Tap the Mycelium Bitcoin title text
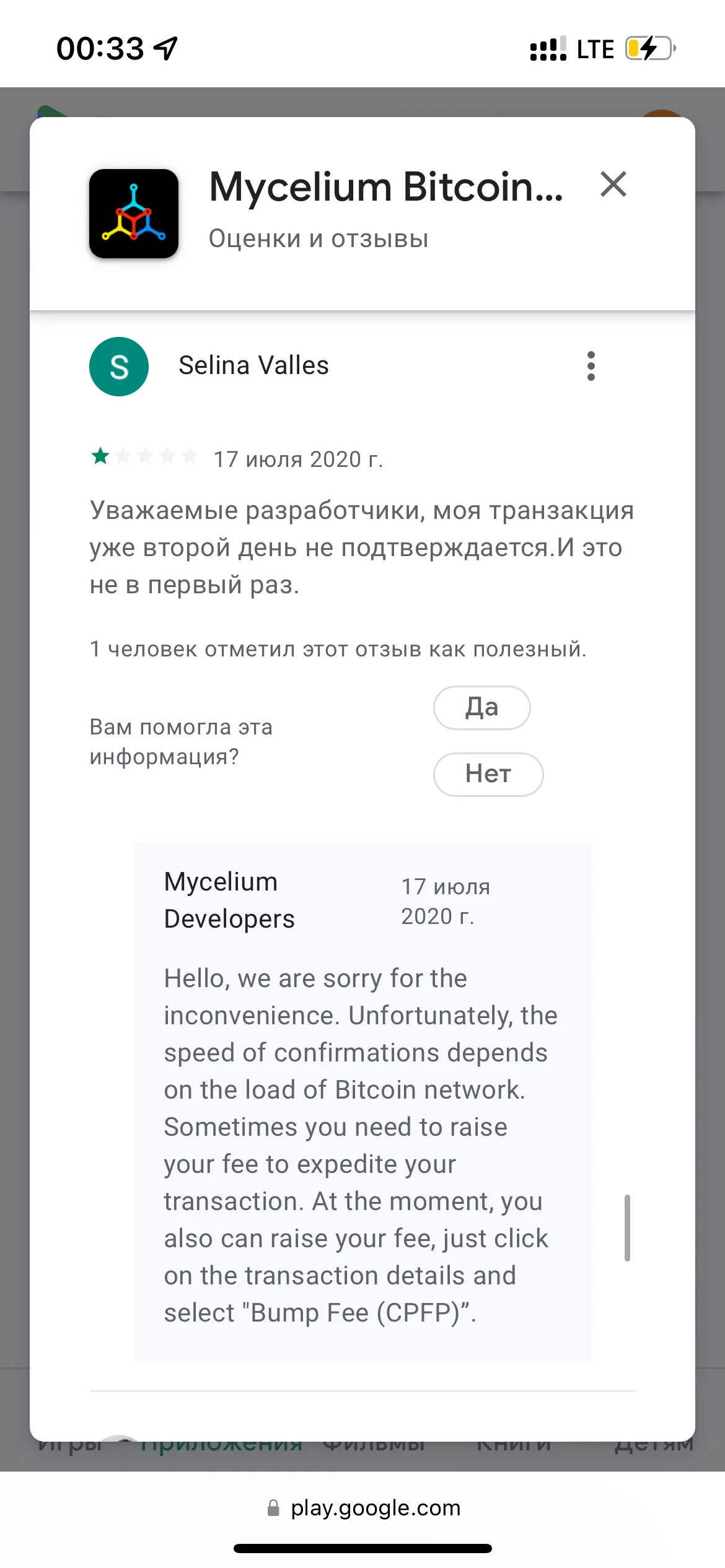 [x=387, y=186]
